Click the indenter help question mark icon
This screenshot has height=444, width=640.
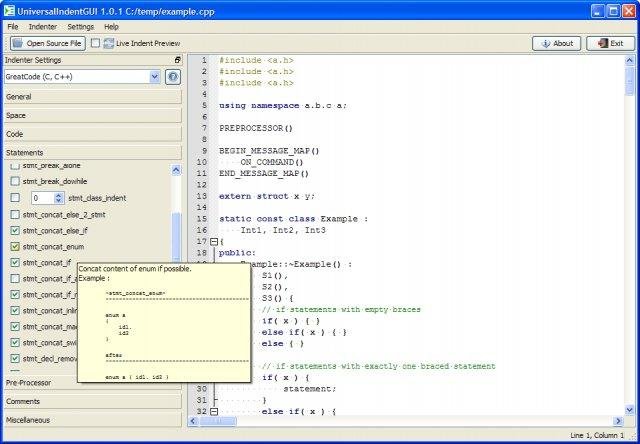tap(173, 76)
